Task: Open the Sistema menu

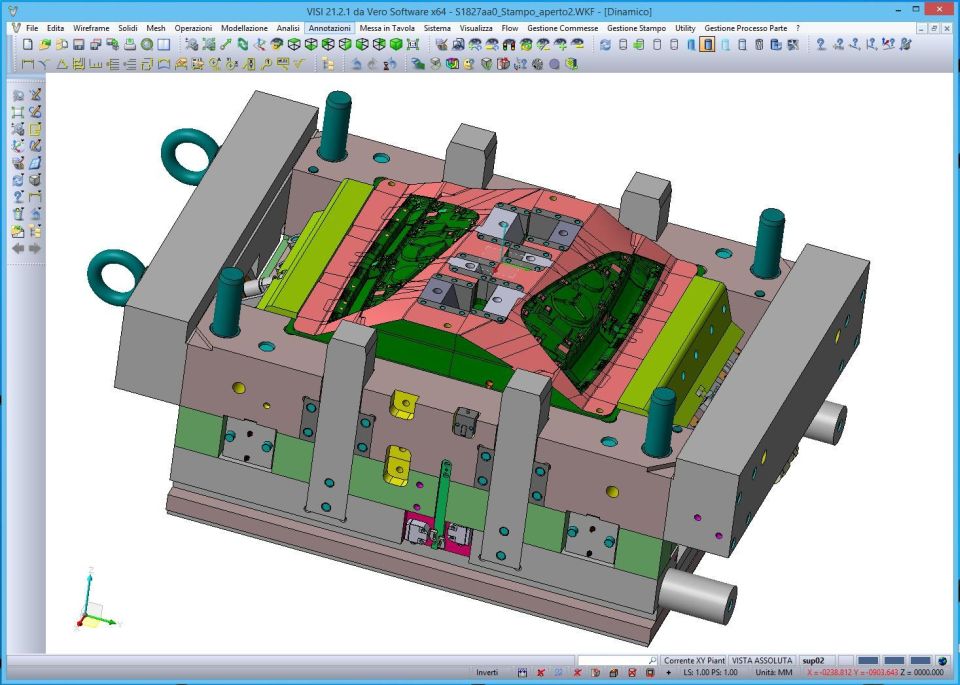Action: [437, 28]
